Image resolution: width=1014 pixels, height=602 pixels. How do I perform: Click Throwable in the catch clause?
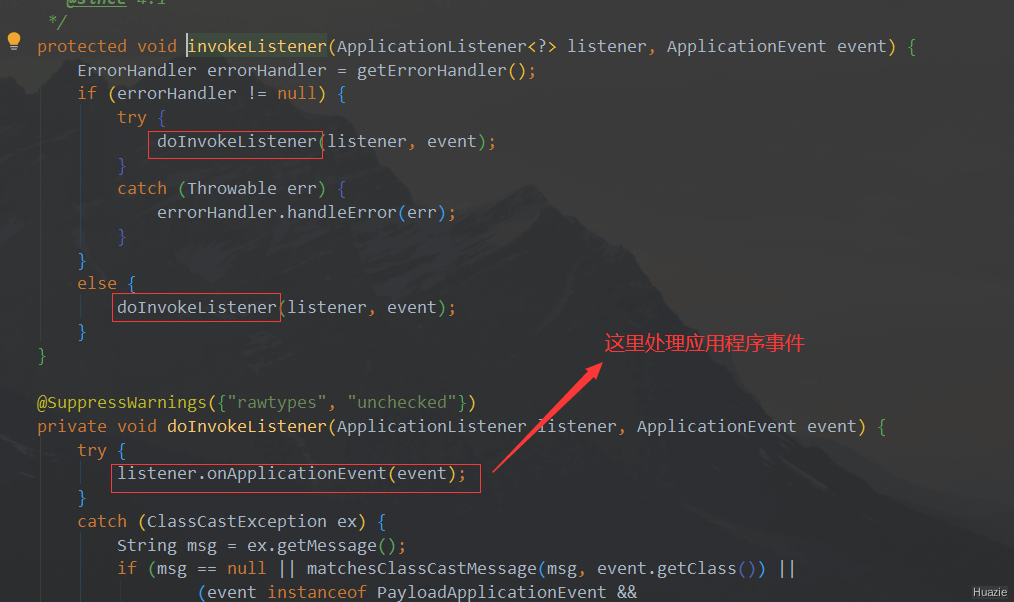coord(232,189)
